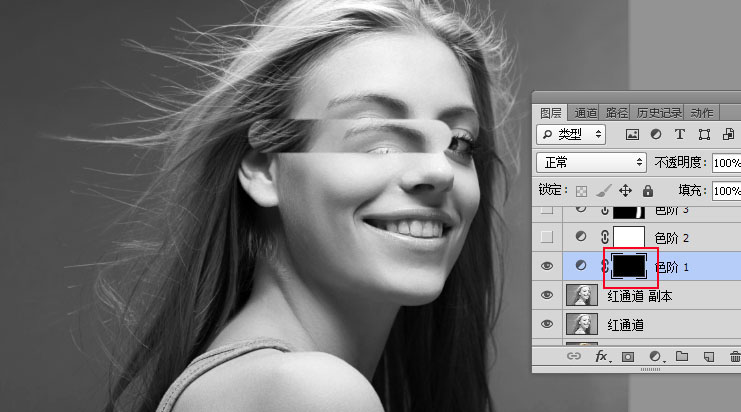Click the pixel layer filter icon
The height and width of the screenshot is (412, 741).
click(632, 134)
